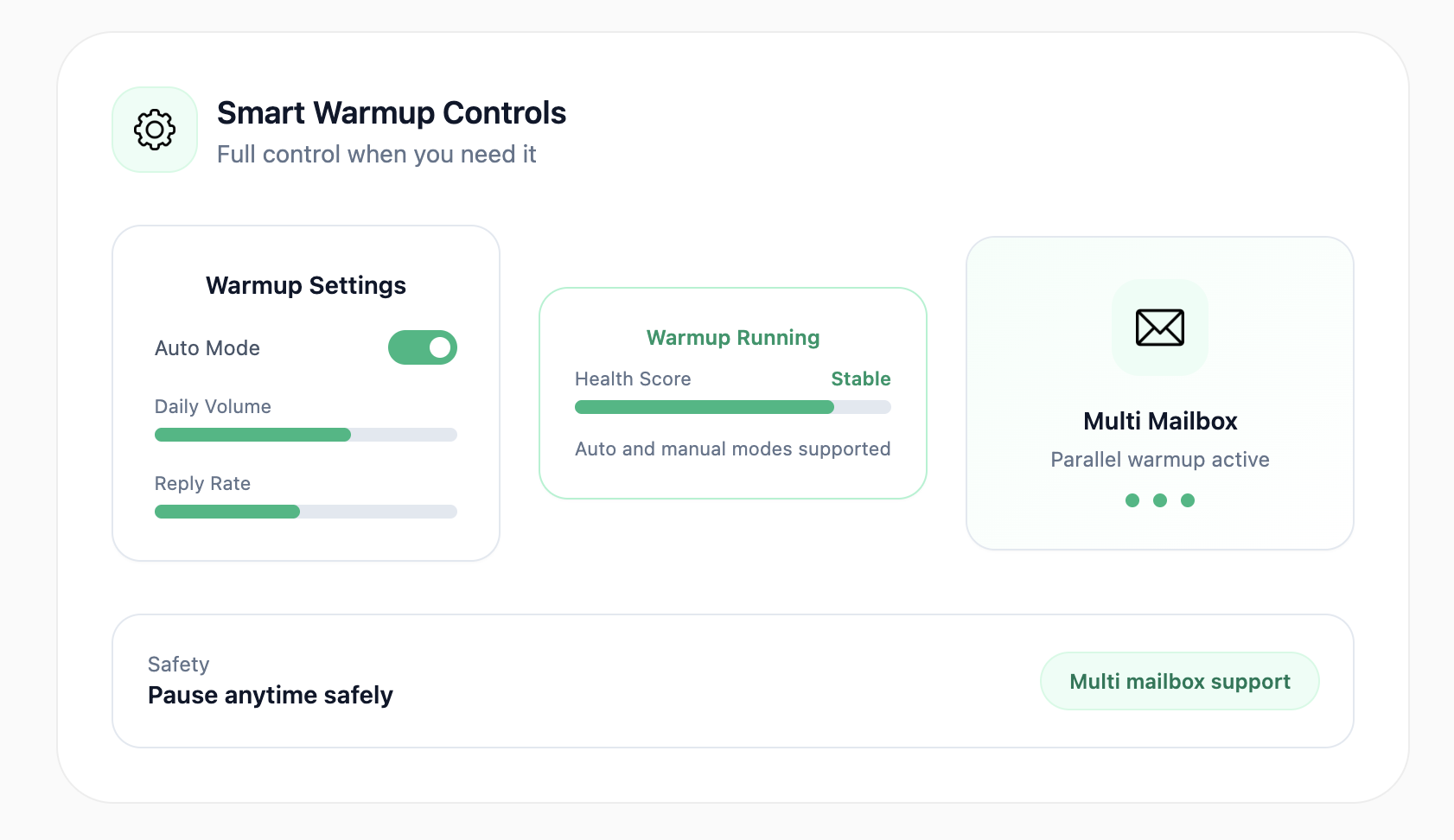Screen dimensions: 1454x840
Task: Click the Multi Mailbox card title
Action: click(x=1160, y=421)
